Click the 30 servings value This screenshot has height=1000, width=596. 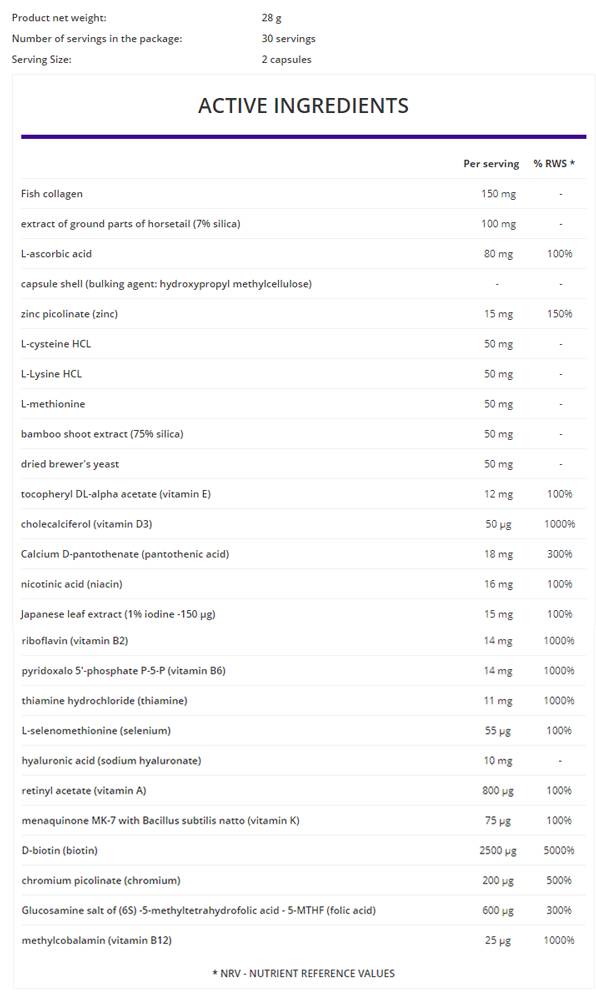pos(288,39)
